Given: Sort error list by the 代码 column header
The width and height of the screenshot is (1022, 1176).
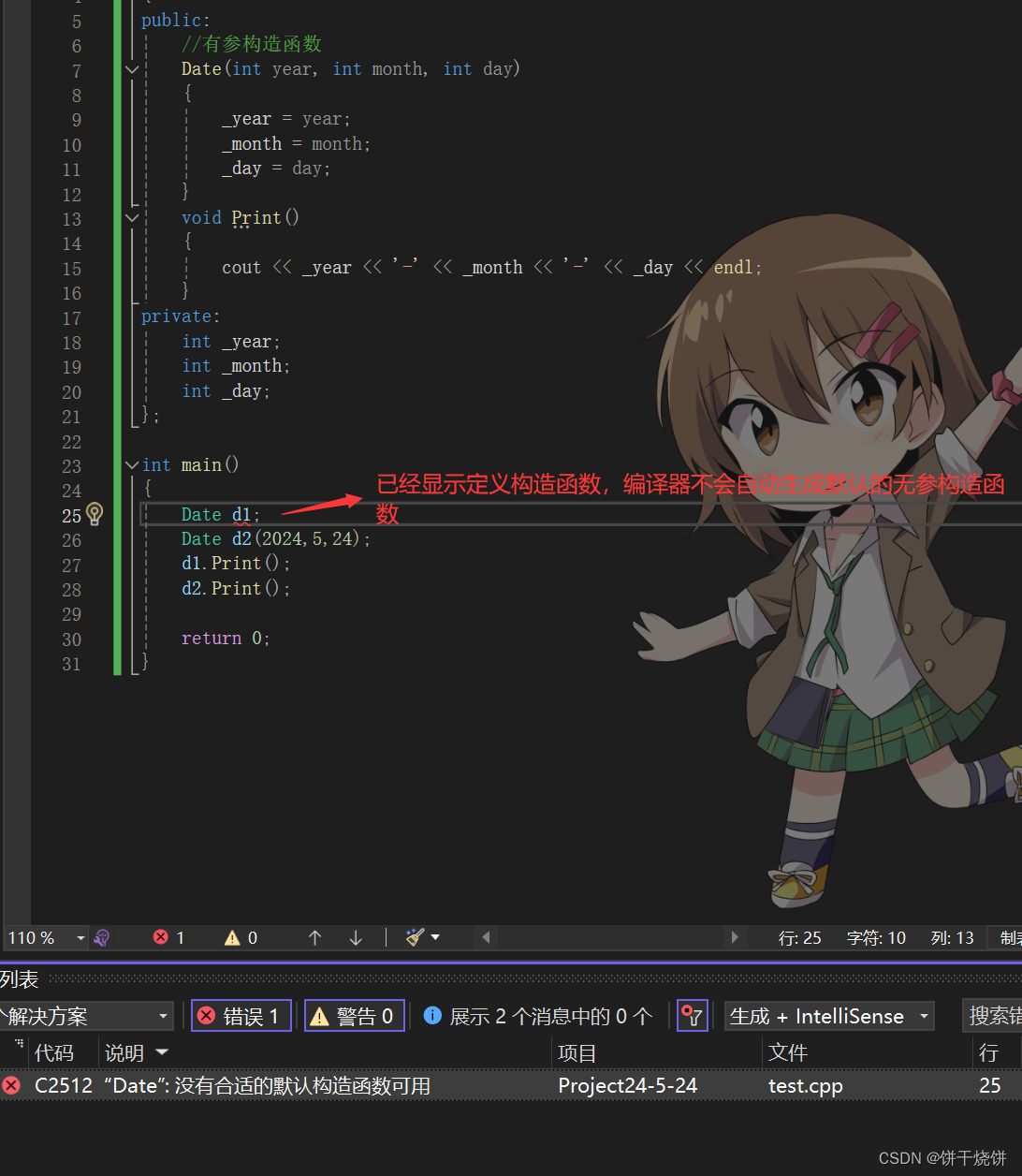Looking at the screenshot, I should [x=54, y=1053].
